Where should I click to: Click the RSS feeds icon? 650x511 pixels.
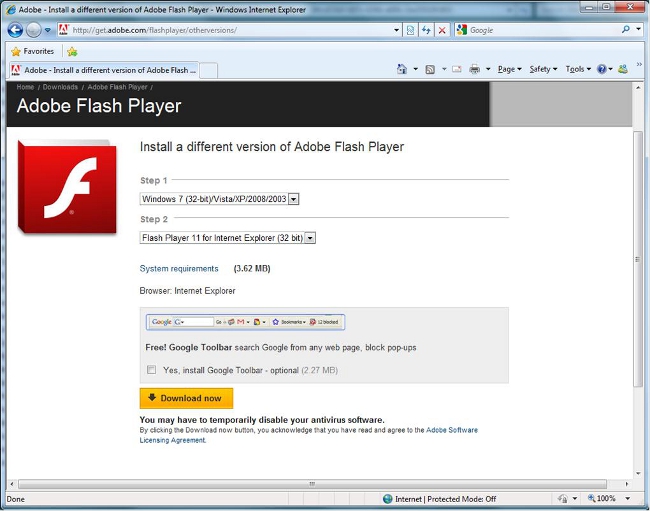[430, 70]
